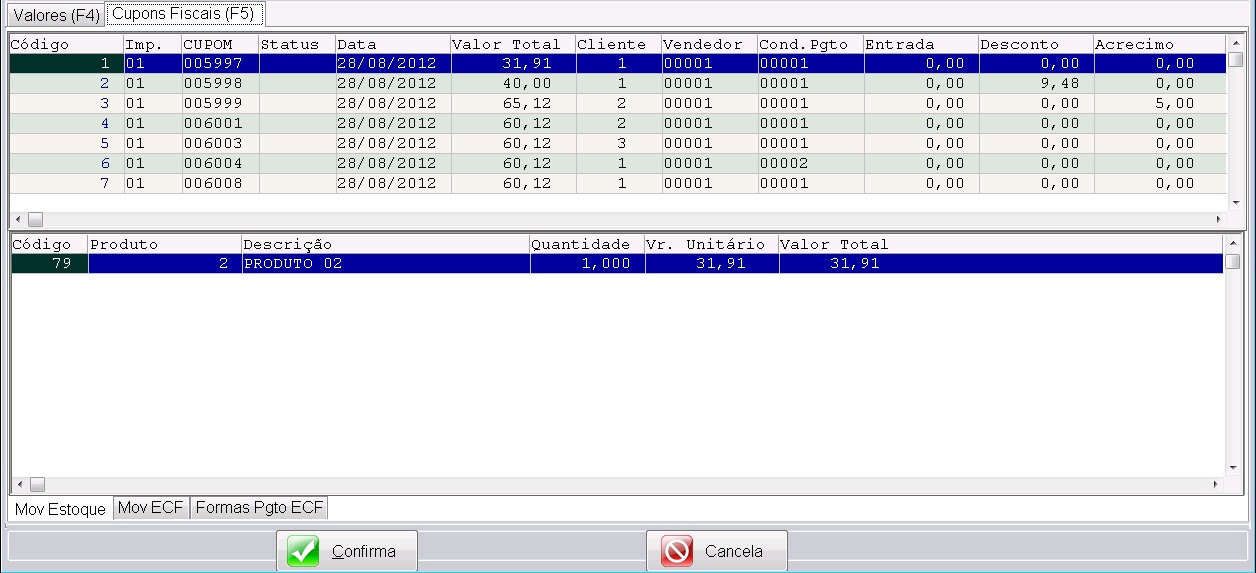Image resolution: width=1256 pixels, height=573 pixels.
Task: Open the Mov ECF tab
Action: 151,508
